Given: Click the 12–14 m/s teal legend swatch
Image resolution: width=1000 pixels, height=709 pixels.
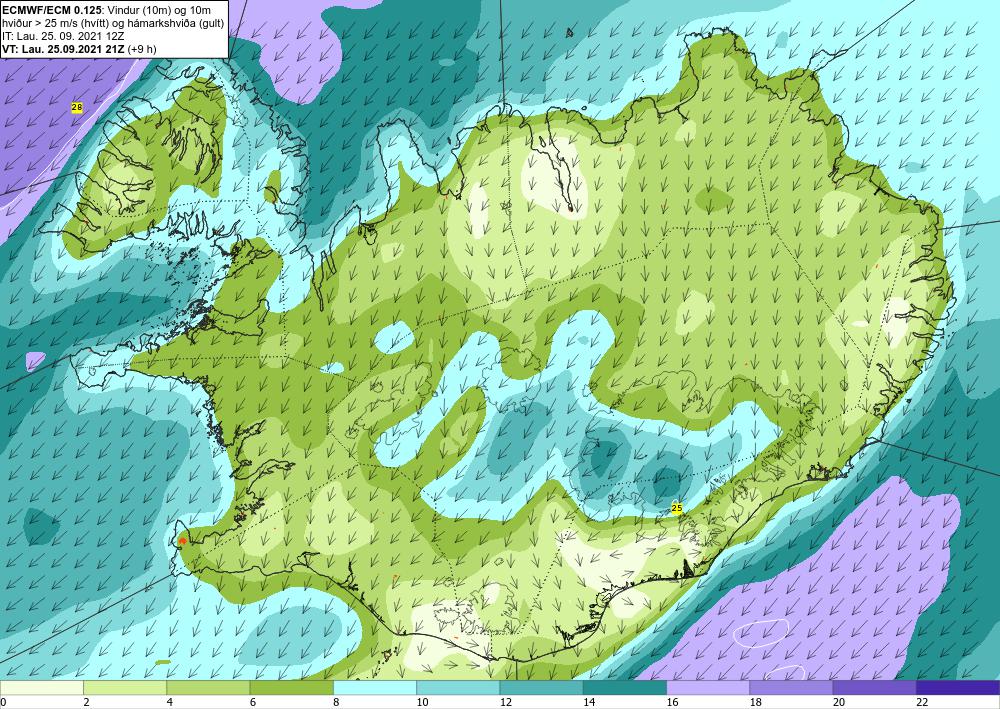Looking at the screenshot, I should 541,688.
